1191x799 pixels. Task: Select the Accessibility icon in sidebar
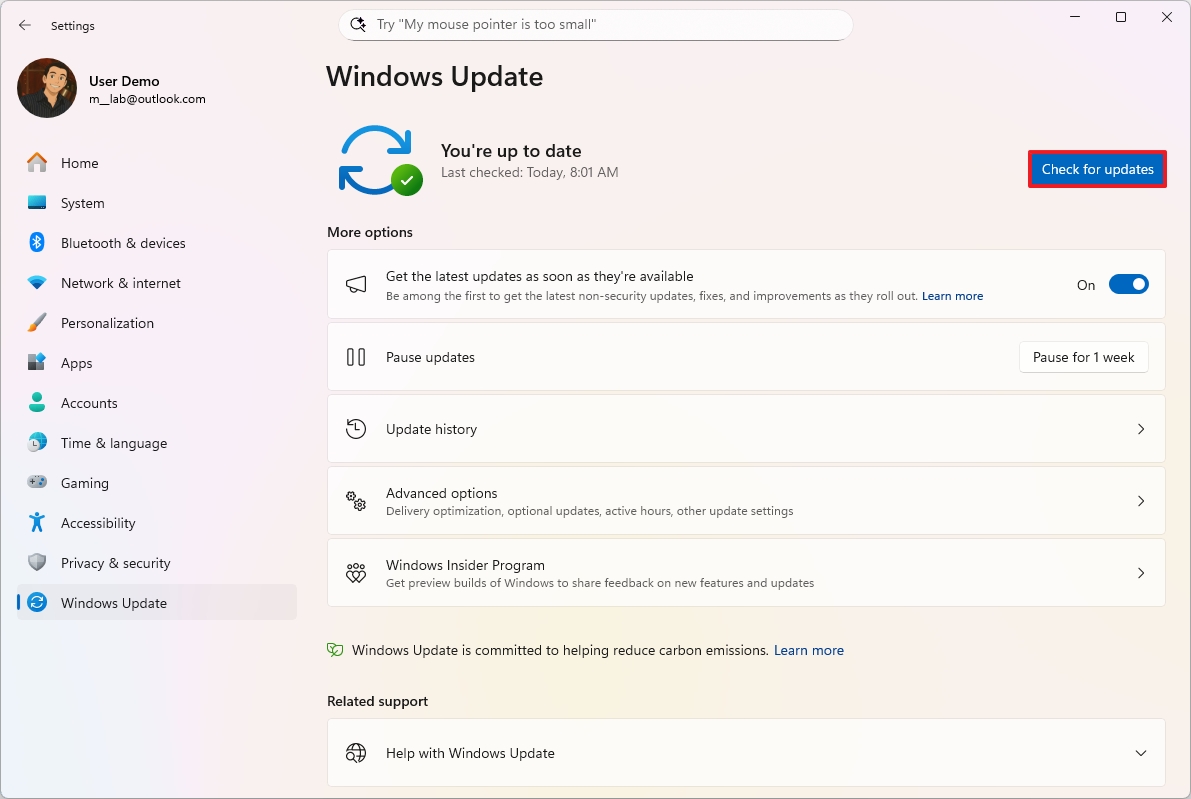click(36, 522)
